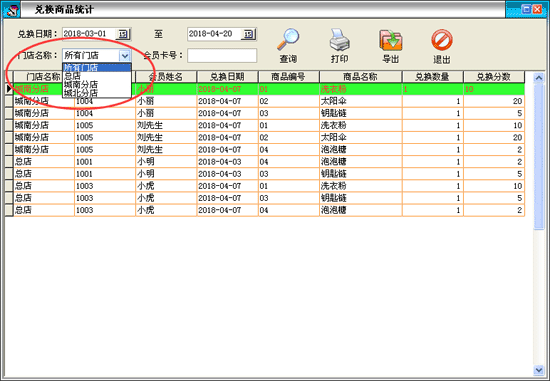Click the 退出 red exit icon

coord(442,40)
